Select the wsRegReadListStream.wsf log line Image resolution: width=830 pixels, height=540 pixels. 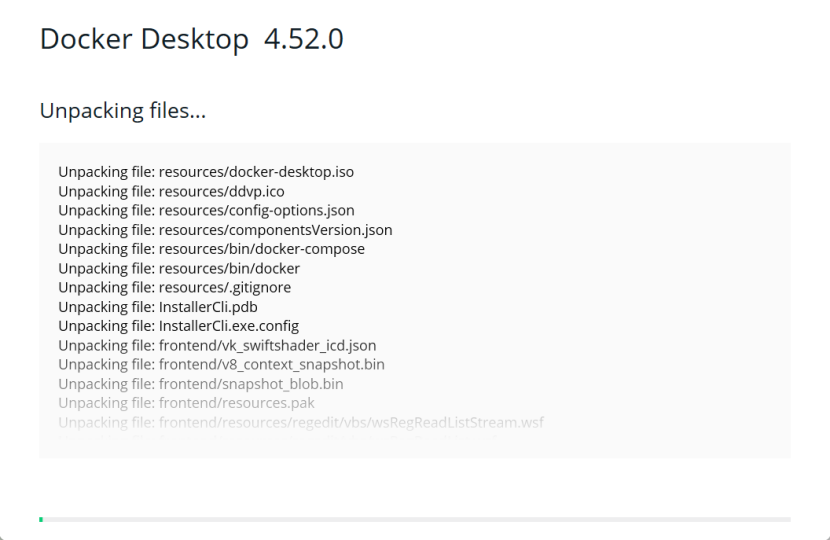pos(301,422)
